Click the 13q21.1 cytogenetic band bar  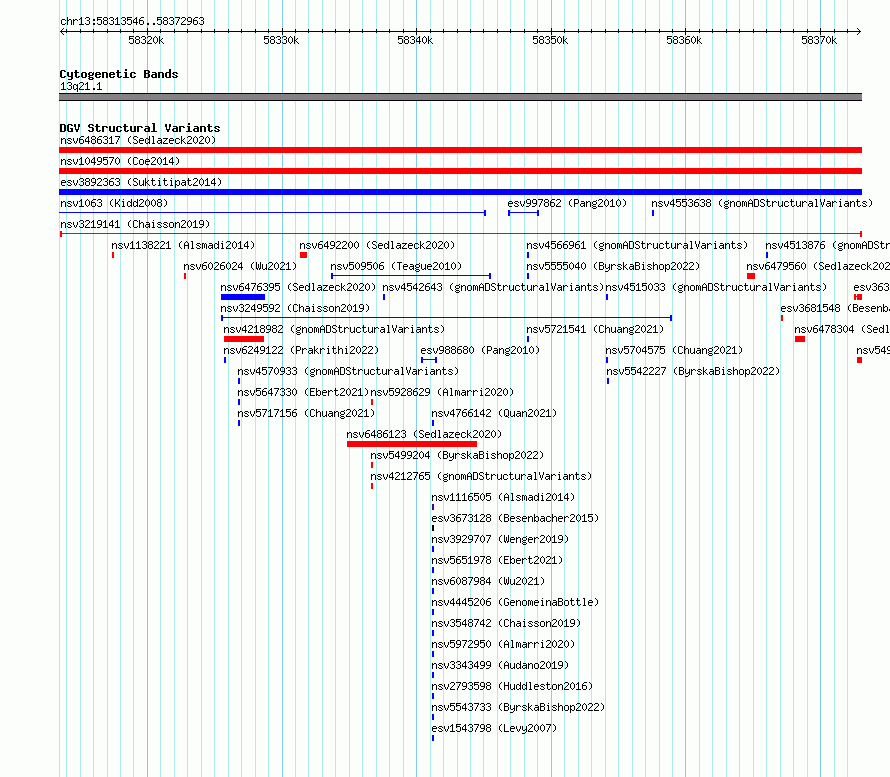(460, 97)
